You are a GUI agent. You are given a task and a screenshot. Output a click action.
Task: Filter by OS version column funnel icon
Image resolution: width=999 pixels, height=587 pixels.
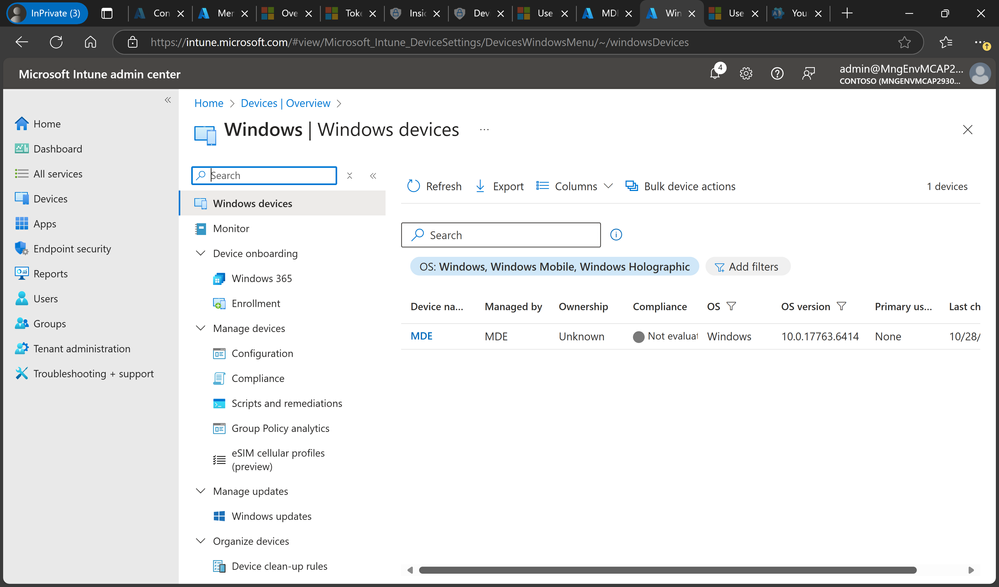tap(842, 307)
